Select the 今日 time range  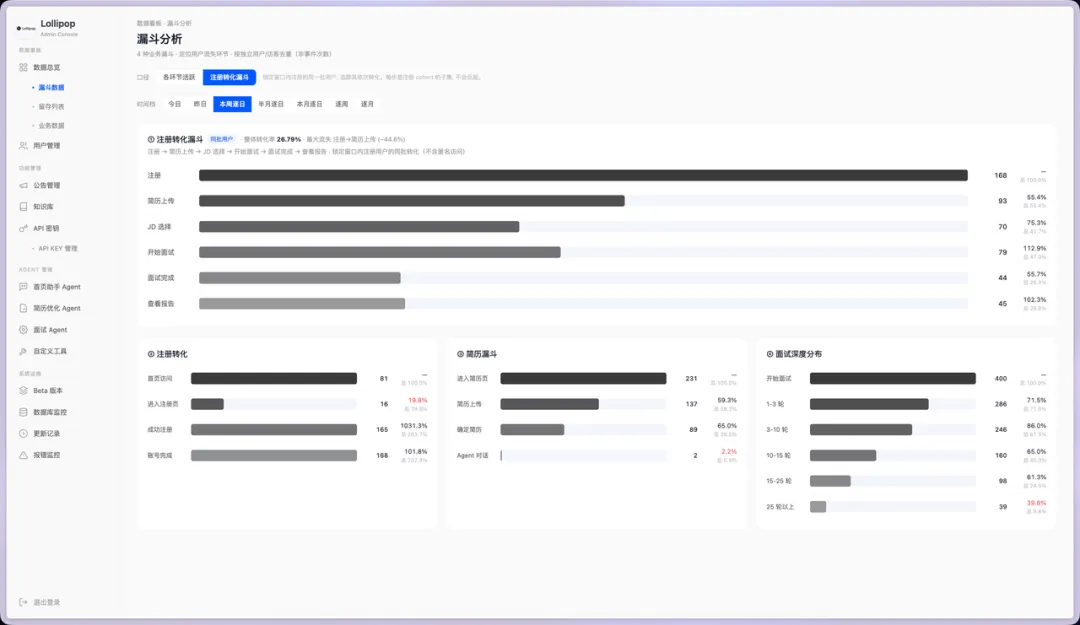[175, 104]
